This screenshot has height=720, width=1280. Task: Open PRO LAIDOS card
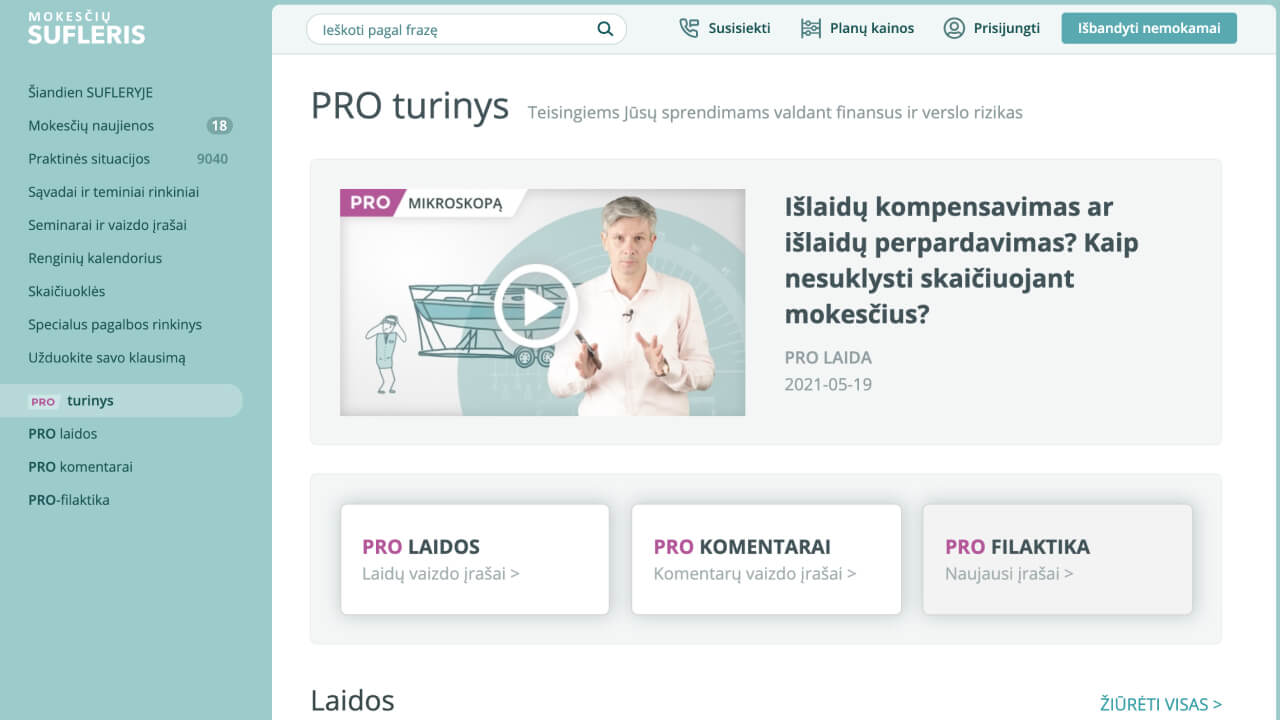coord(475,559)
